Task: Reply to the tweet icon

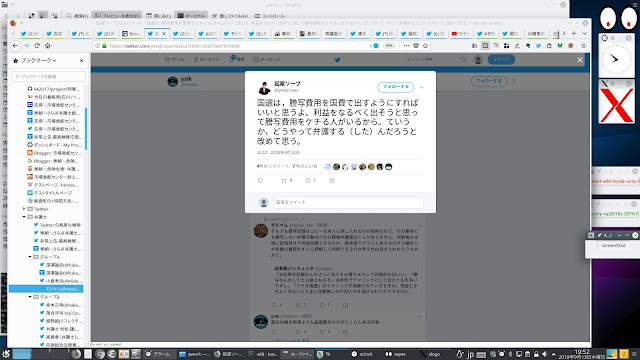Action: [260, 180]
